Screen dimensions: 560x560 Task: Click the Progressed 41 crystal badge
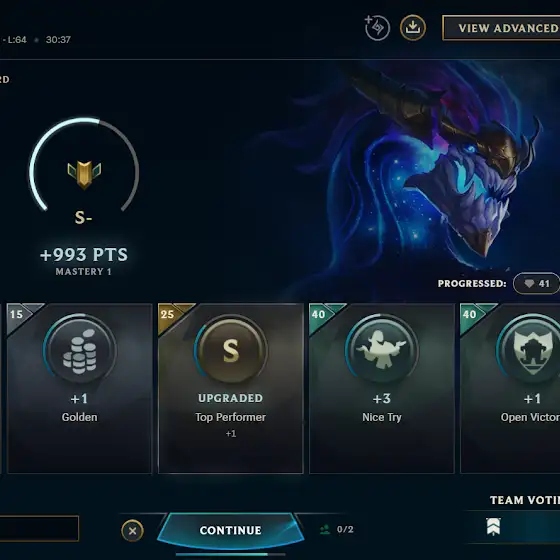click(536, 284)
